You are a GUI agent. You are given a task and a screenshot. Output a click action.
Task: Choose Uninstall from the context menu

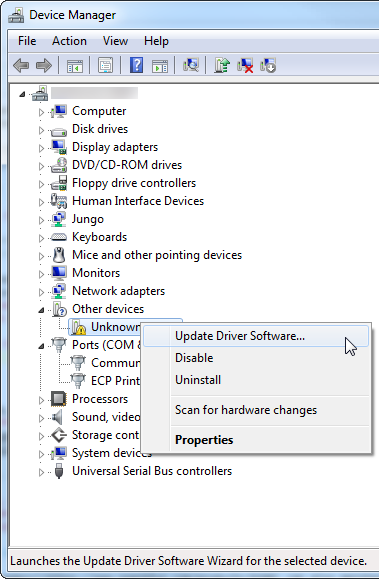[x=256, y=380]
